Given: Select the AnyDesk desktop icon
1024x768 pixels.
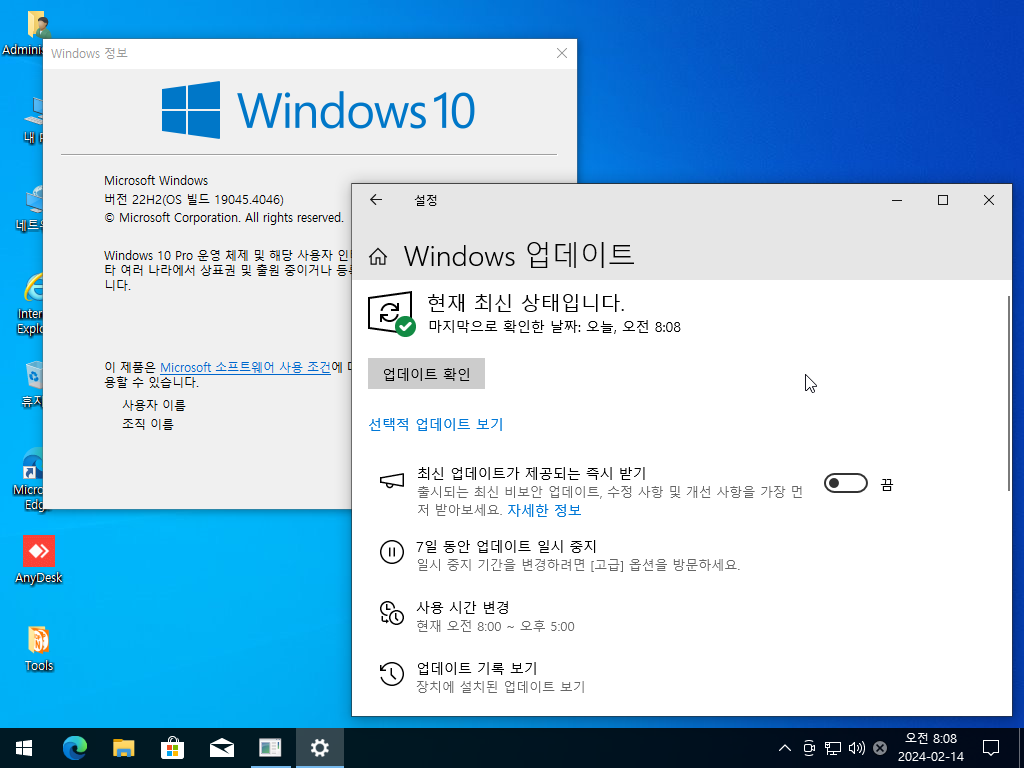Looking at the screenshot, I should click(x=39, y=560).
